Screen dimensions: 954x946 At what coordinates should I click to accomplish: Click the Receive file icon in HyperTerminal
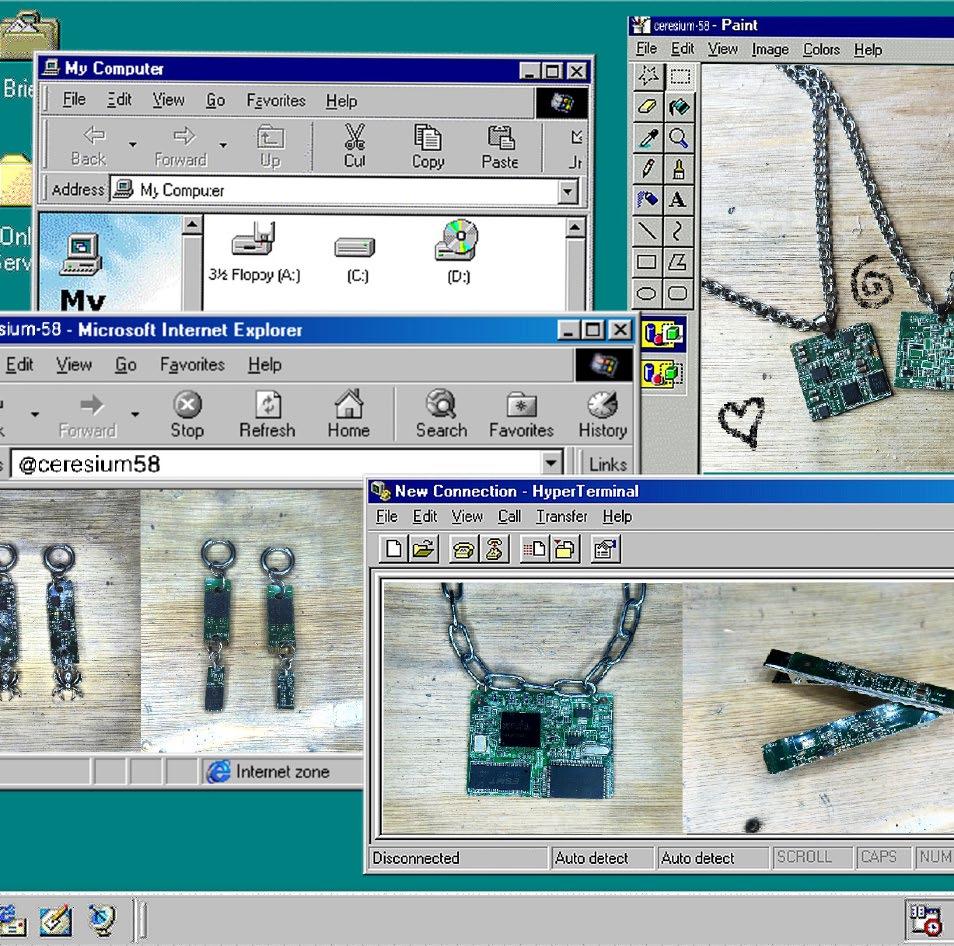565,549
